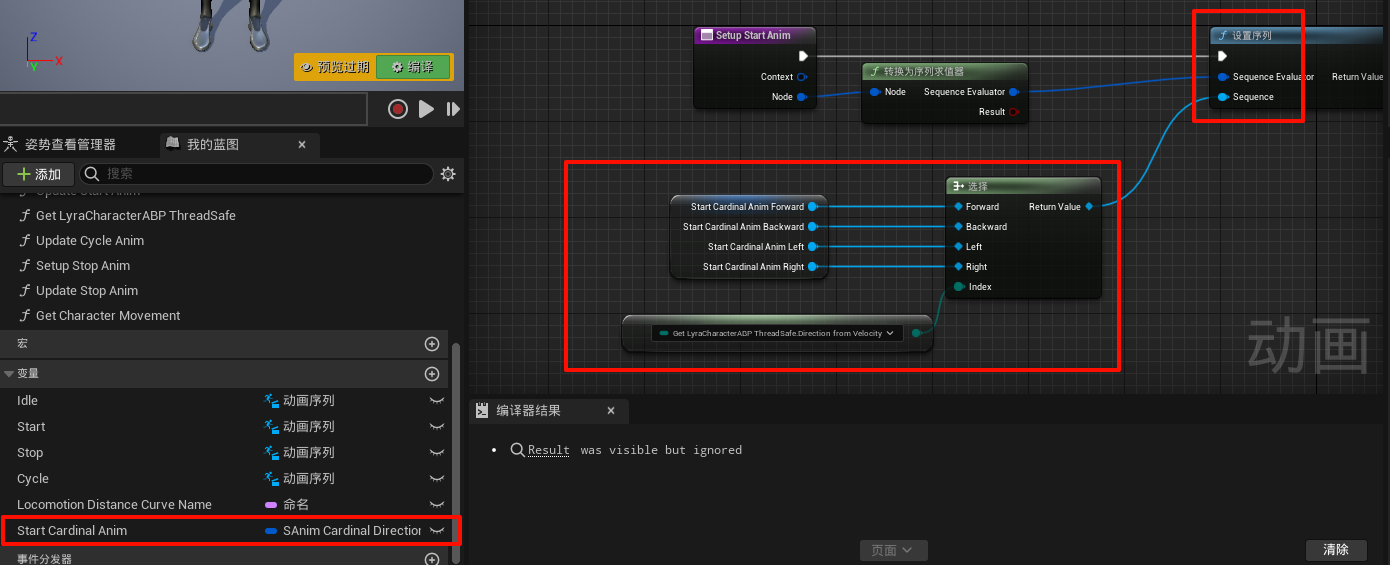Click the 宏 section header
Viewport: 1390px width, 565px height.
[x=225, y=344]
